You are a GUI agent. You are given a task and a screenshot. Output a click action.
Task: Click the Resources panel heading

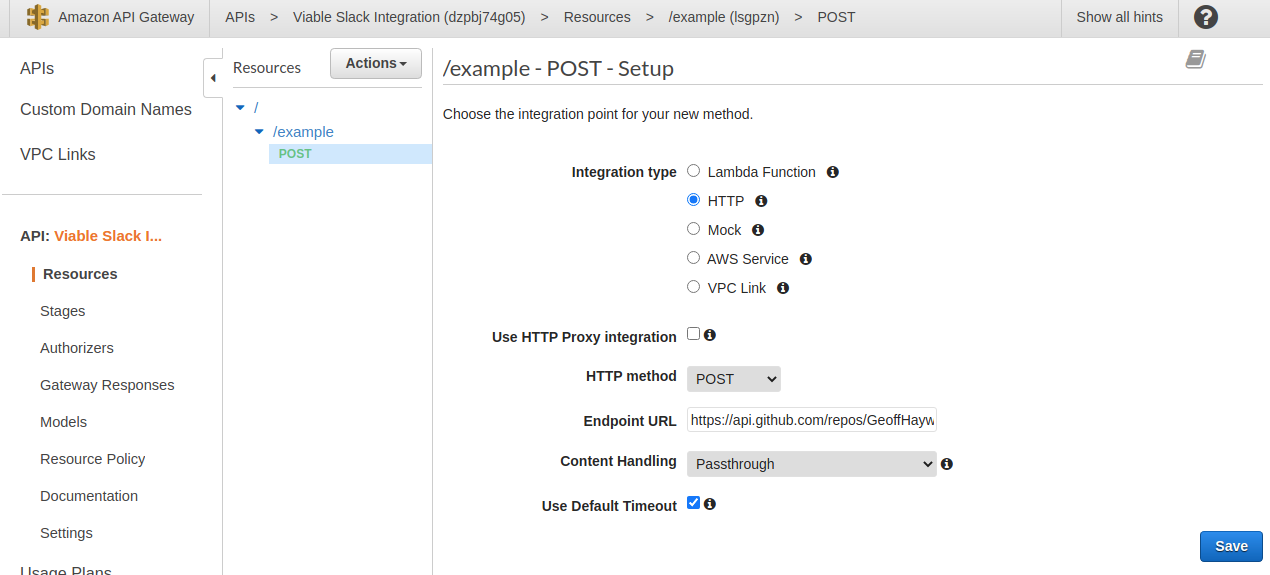point(267,68)
